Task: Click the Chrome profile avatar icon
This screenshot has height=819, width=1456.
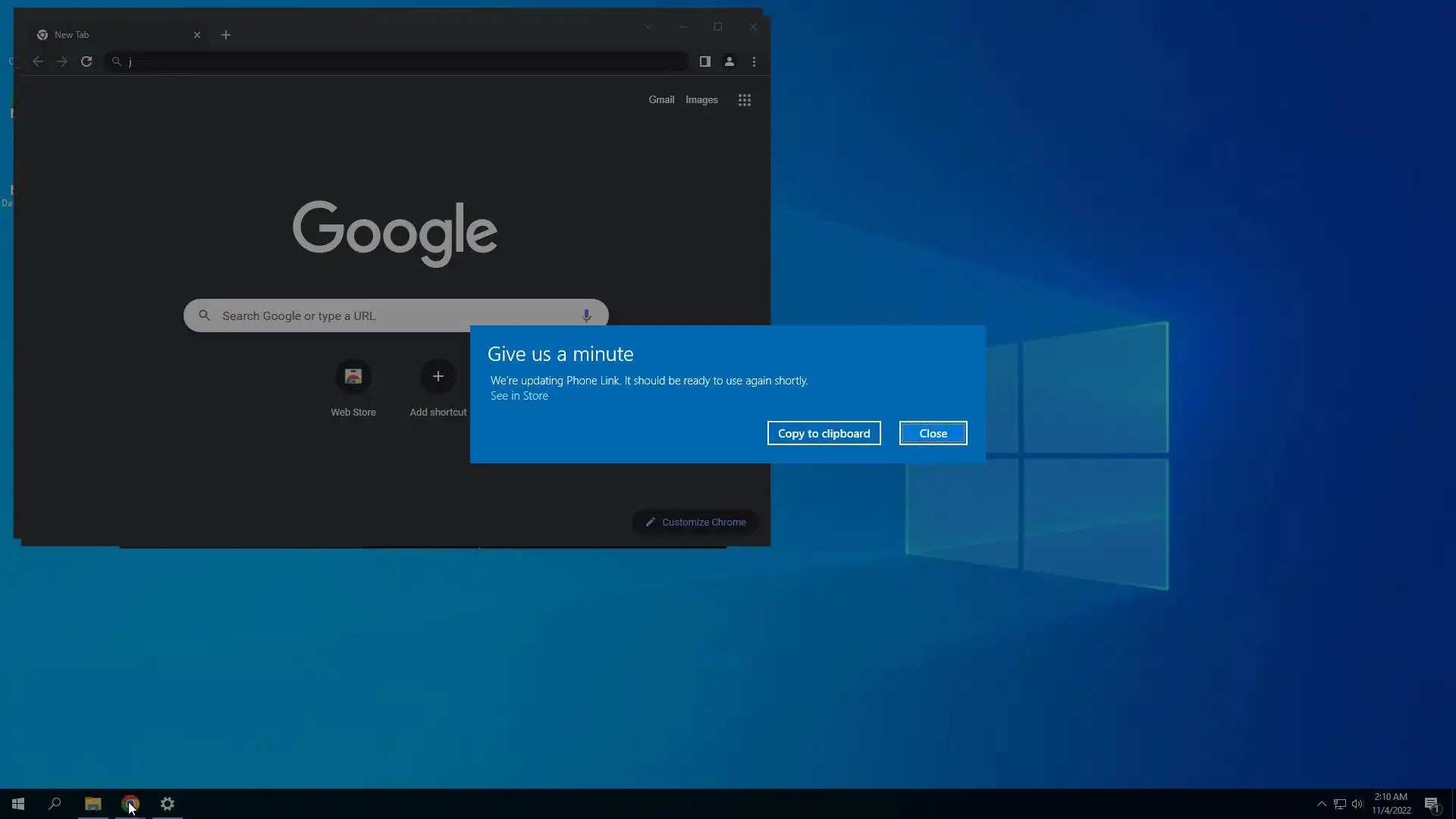Action: pos(729,61)
